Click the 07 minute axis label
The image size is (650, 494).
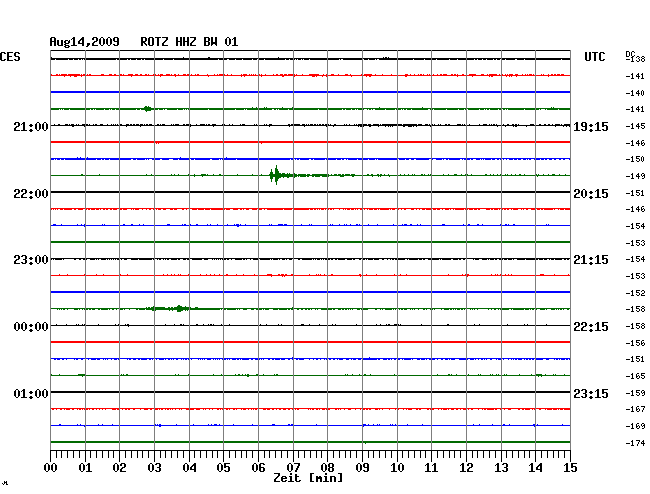[293, 468]
